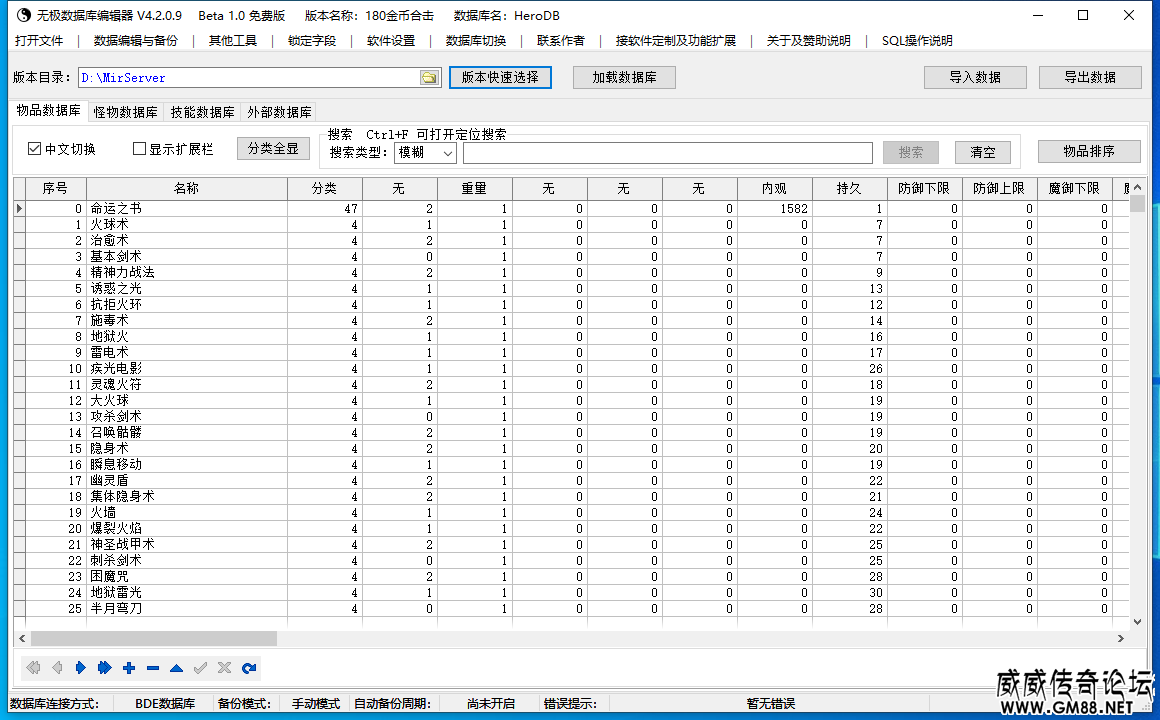Click horizontal scrollbar right arrow
Screen dimensions: 1160x720
pyautogui.click(x=1121, y=638)
